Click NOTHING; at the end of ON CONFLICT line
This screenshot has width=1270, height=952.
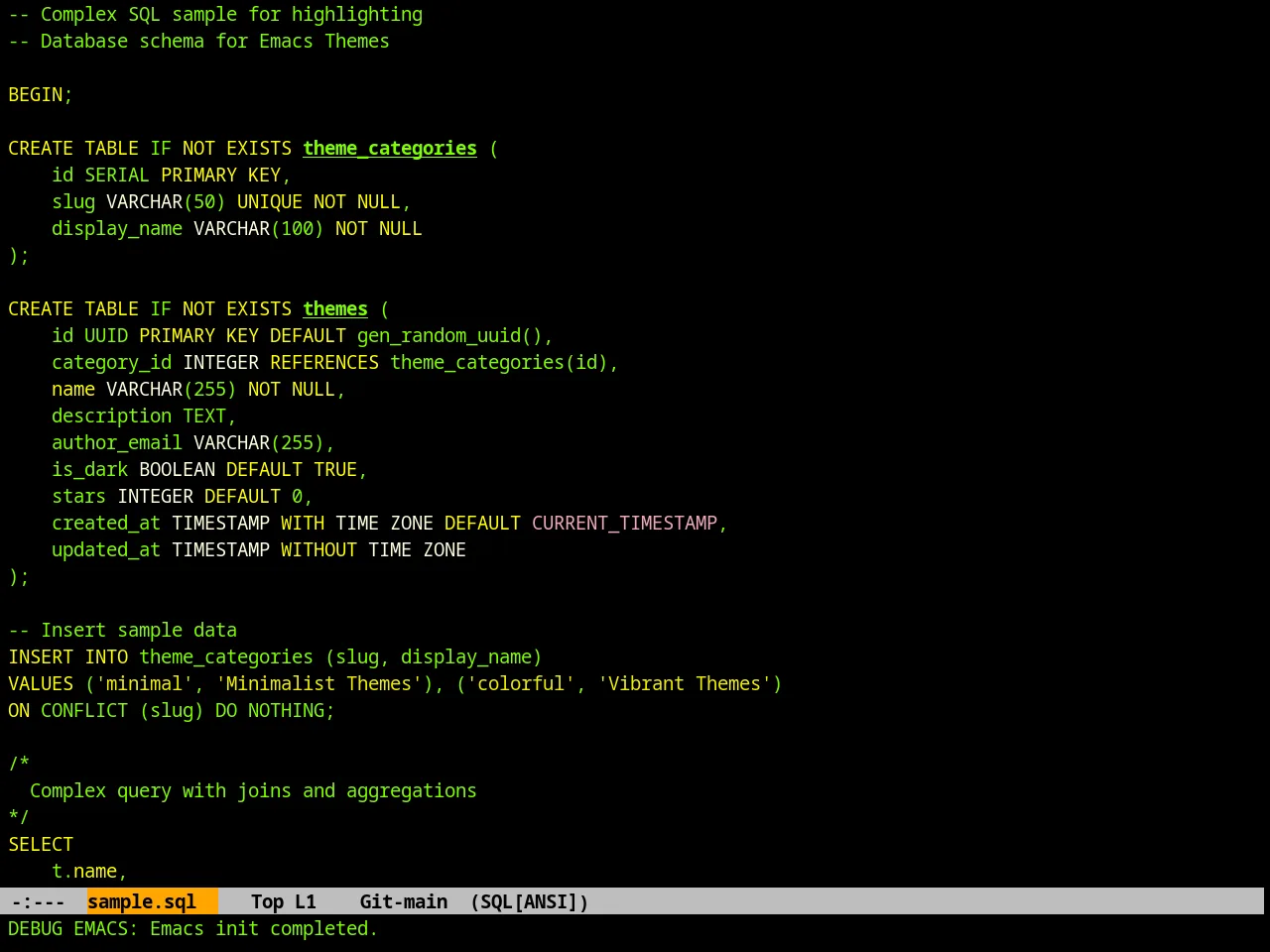click(x=292, y=710)
